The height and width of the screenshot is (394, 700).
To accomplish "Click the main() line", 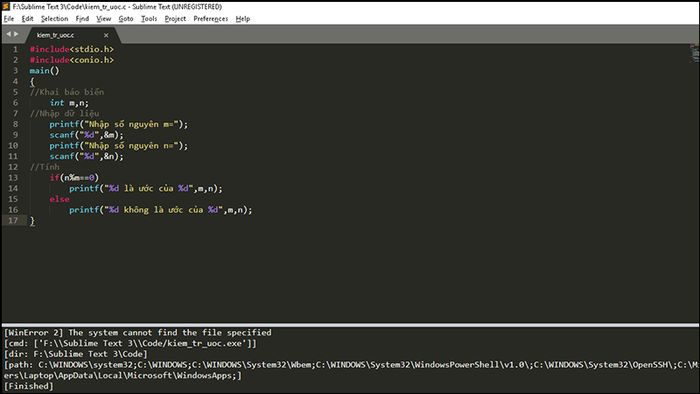I will tap(44, 71).
